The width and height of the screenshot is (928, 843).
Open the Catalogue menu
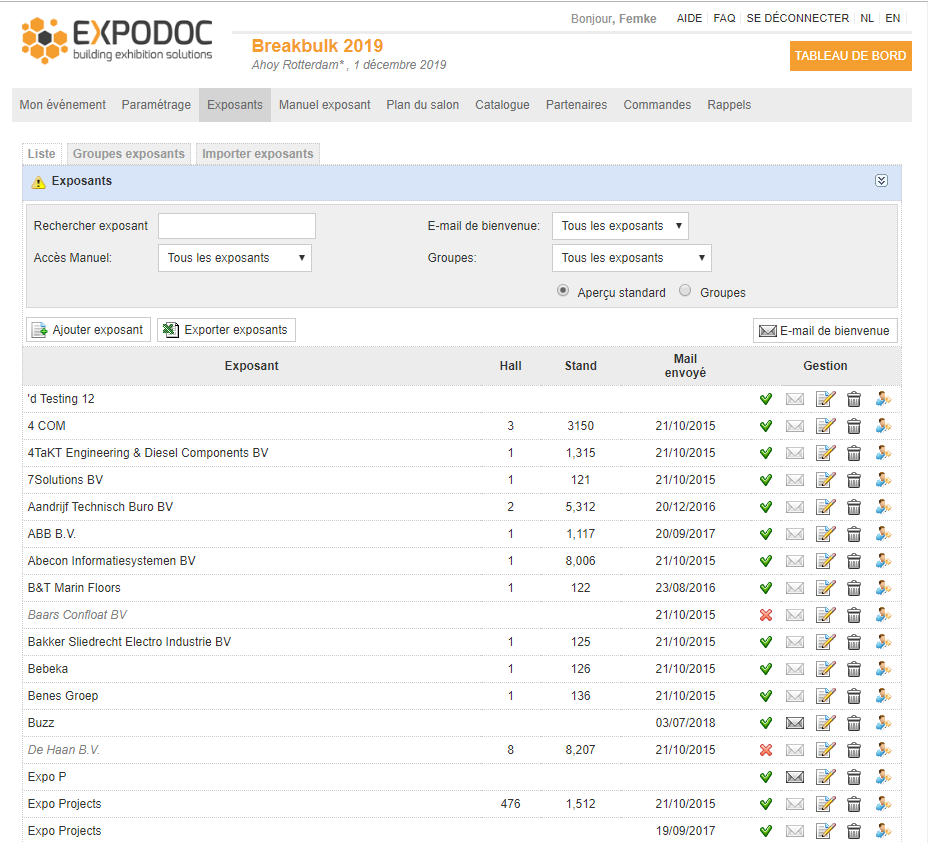pos(502,105)
